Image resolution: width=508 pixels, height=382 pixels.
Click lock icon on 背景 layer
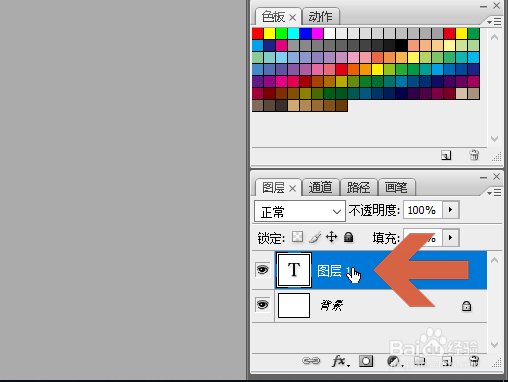[466, 306]
